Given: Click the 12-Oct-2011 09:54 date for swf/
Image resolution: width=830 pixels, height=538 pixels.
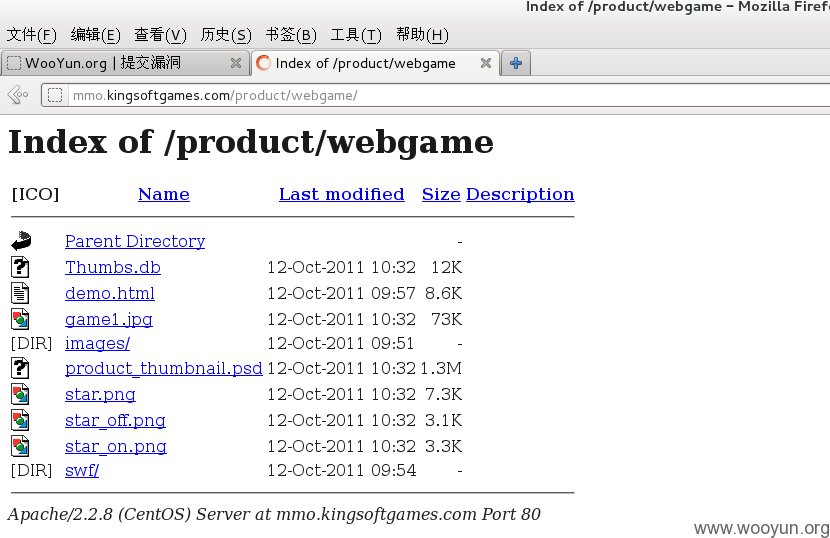Looking at the screenshot, I should coord(341,471).
